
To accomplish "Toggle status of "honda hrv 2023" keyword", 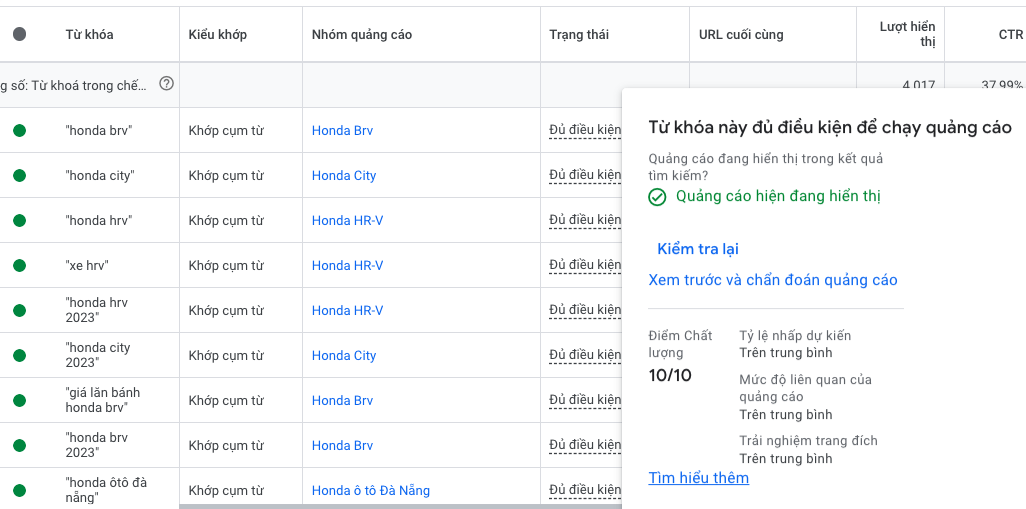I will tap(19, 310).
